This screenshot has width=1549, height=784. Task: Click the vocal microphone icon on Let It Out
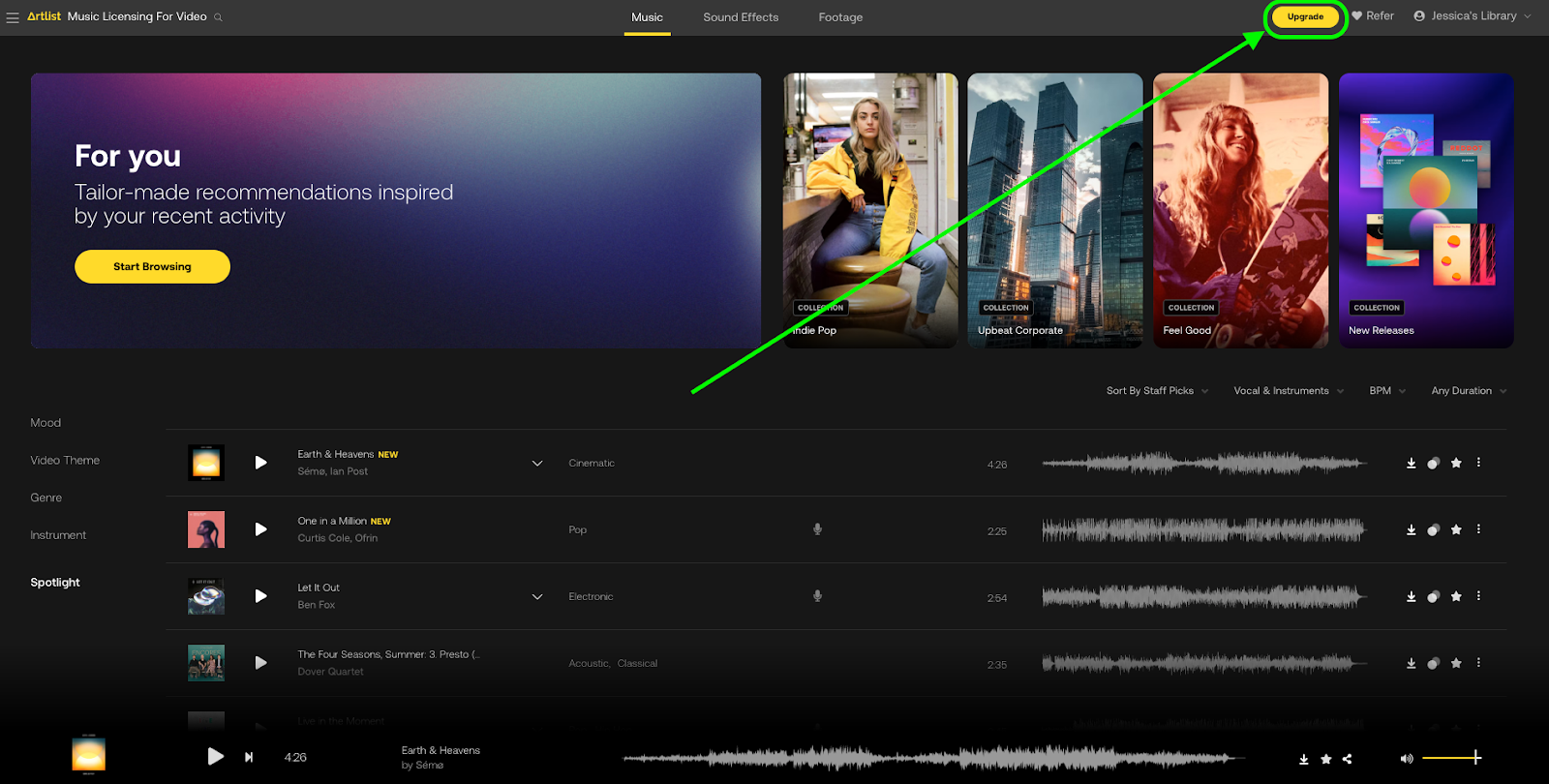tap(817, 596)
